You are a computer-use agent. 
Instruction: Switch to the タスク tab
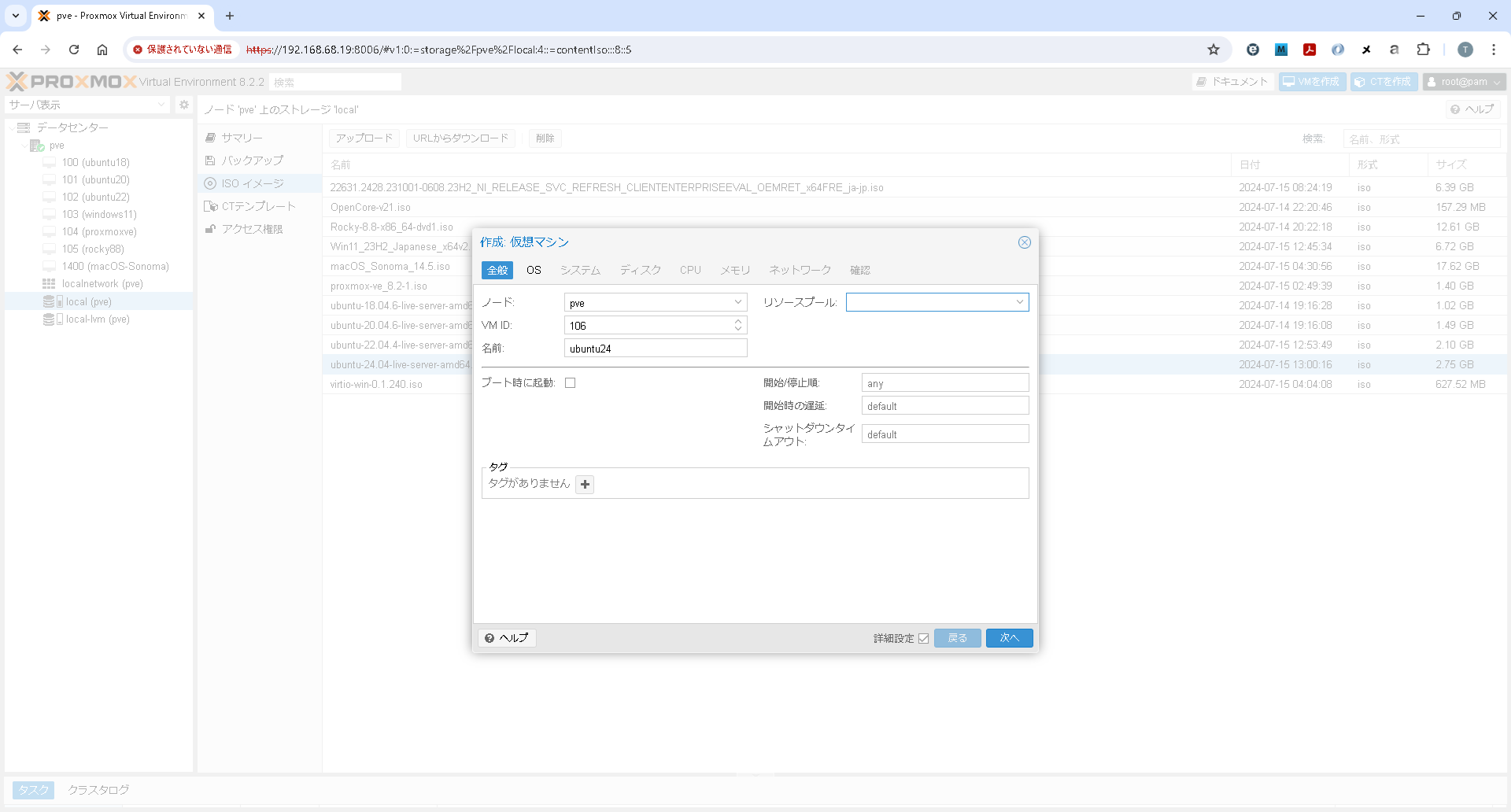tap(34, 790)
